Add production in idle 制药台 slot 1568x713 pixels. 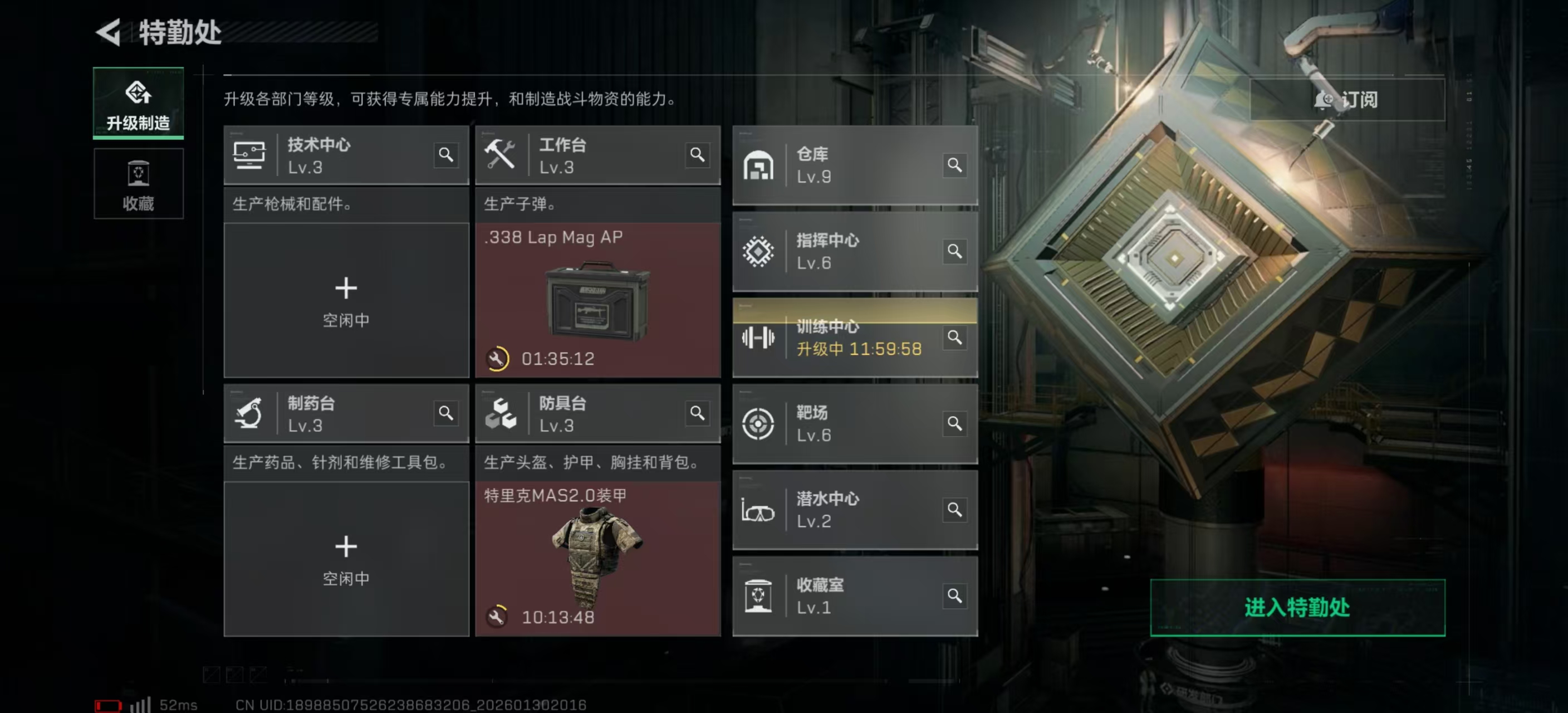pyautogui.click(x=346, y=559)
